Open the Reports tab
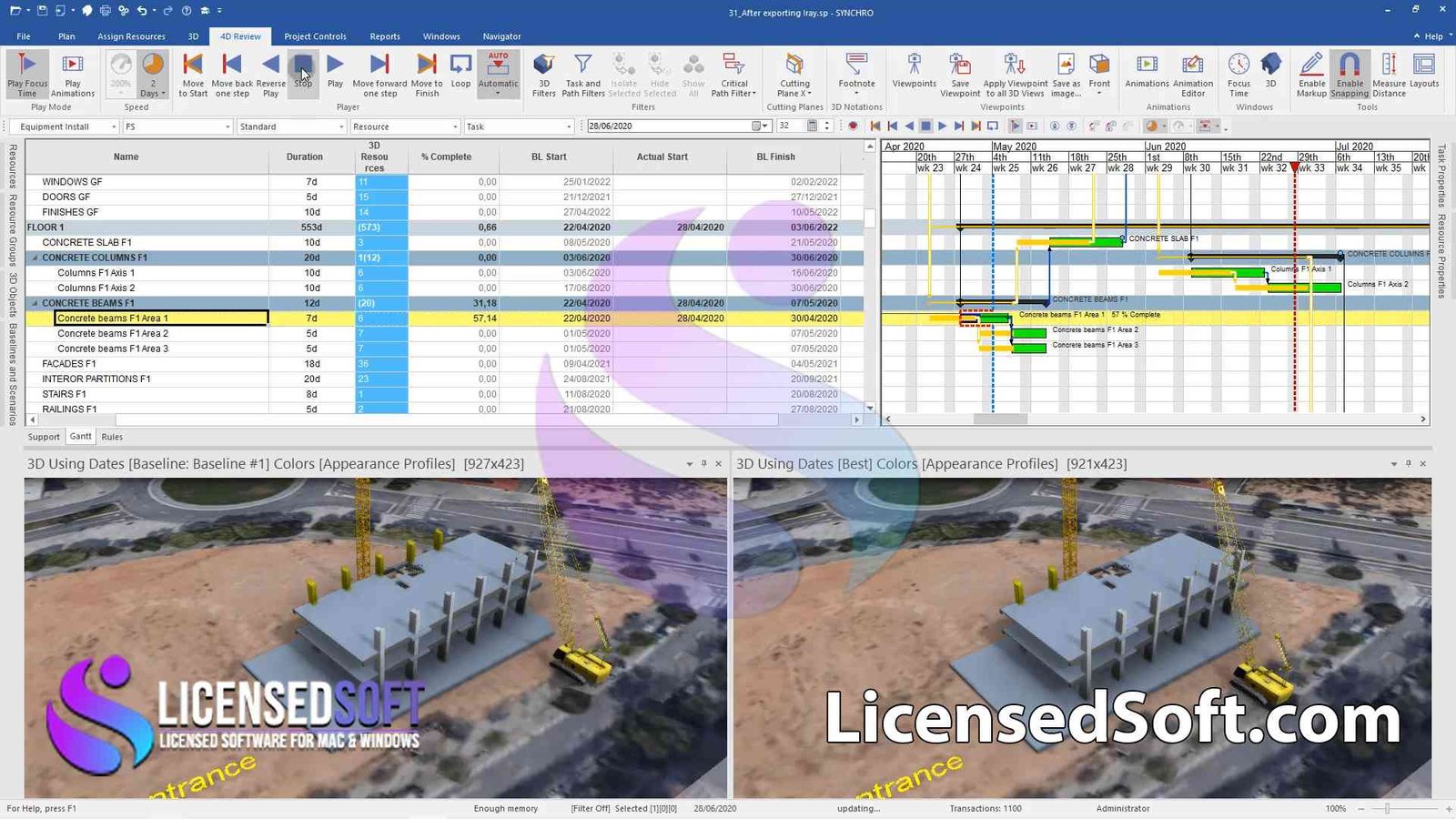The height and width of the screenshot is (819, 1456). (x=385, y=36)
